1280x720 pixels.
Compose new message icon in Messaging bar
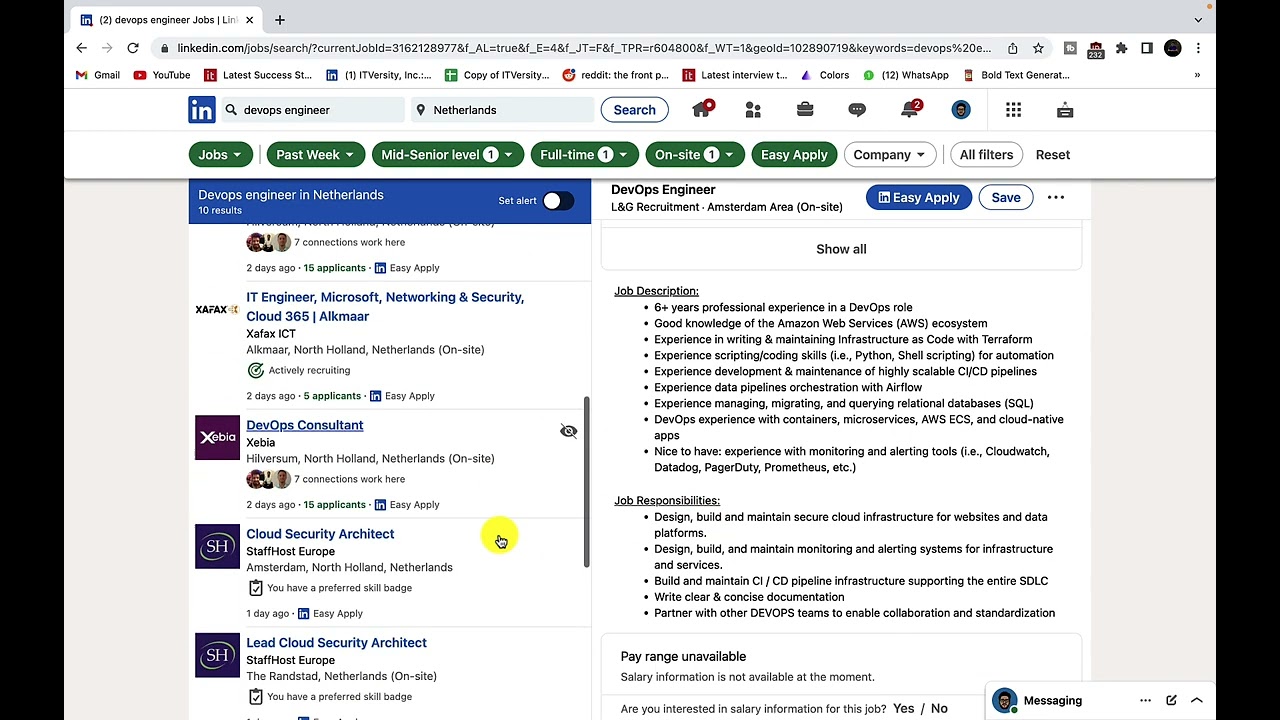(x=1171, y=701)
